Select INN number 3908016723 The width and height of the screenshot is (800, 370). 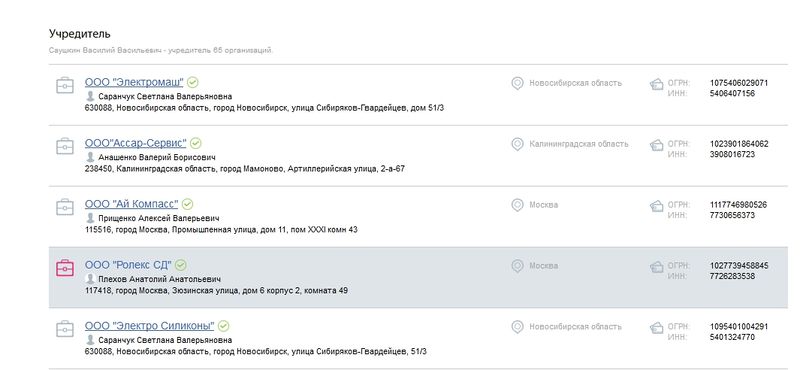click(x=732, y=154)
